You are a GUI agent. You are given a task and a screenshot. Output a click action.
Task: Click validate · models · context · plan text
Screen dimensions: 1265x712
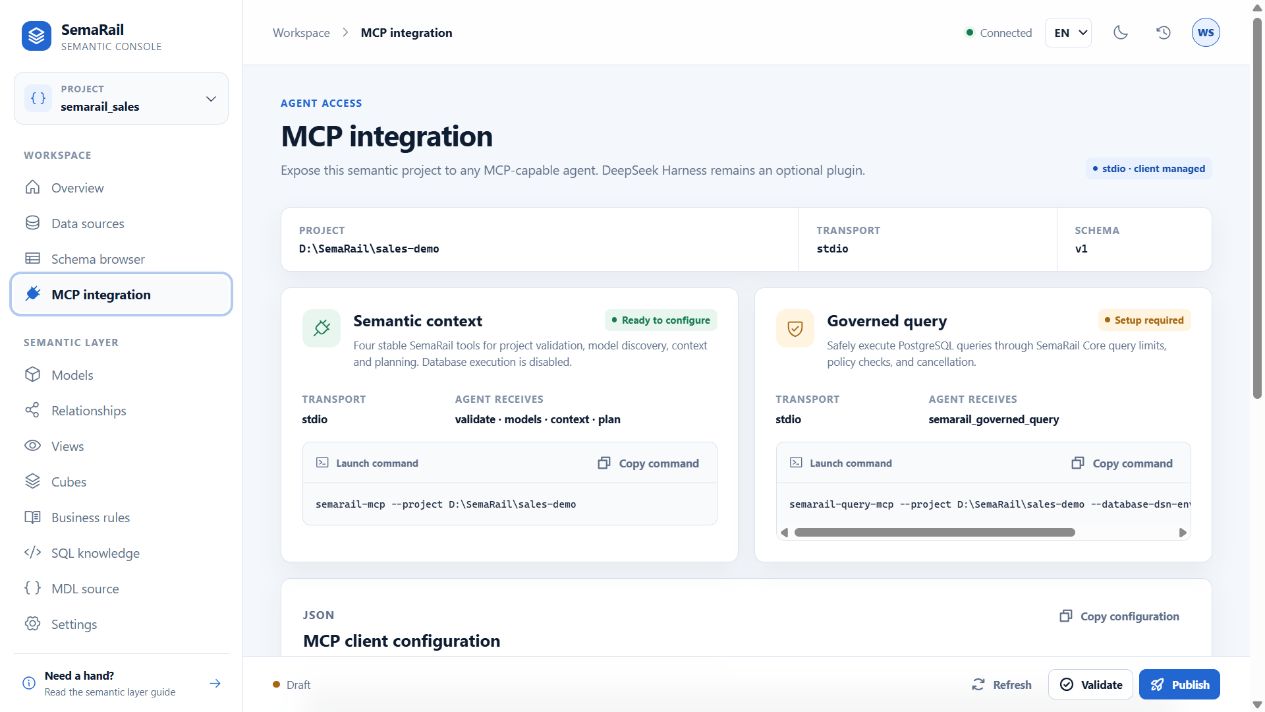tap(538, 419)
